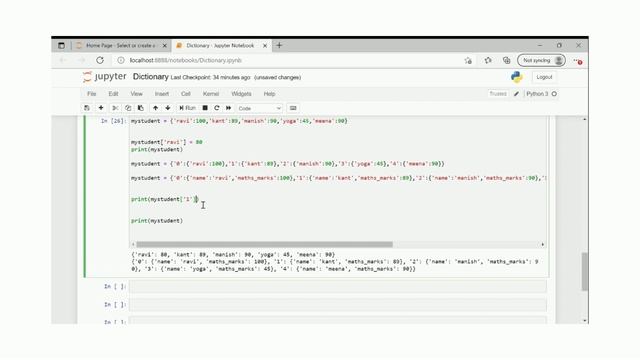Open the File menu
The width and height of the screenshot is (640, 360).
[x=91, y=94]
